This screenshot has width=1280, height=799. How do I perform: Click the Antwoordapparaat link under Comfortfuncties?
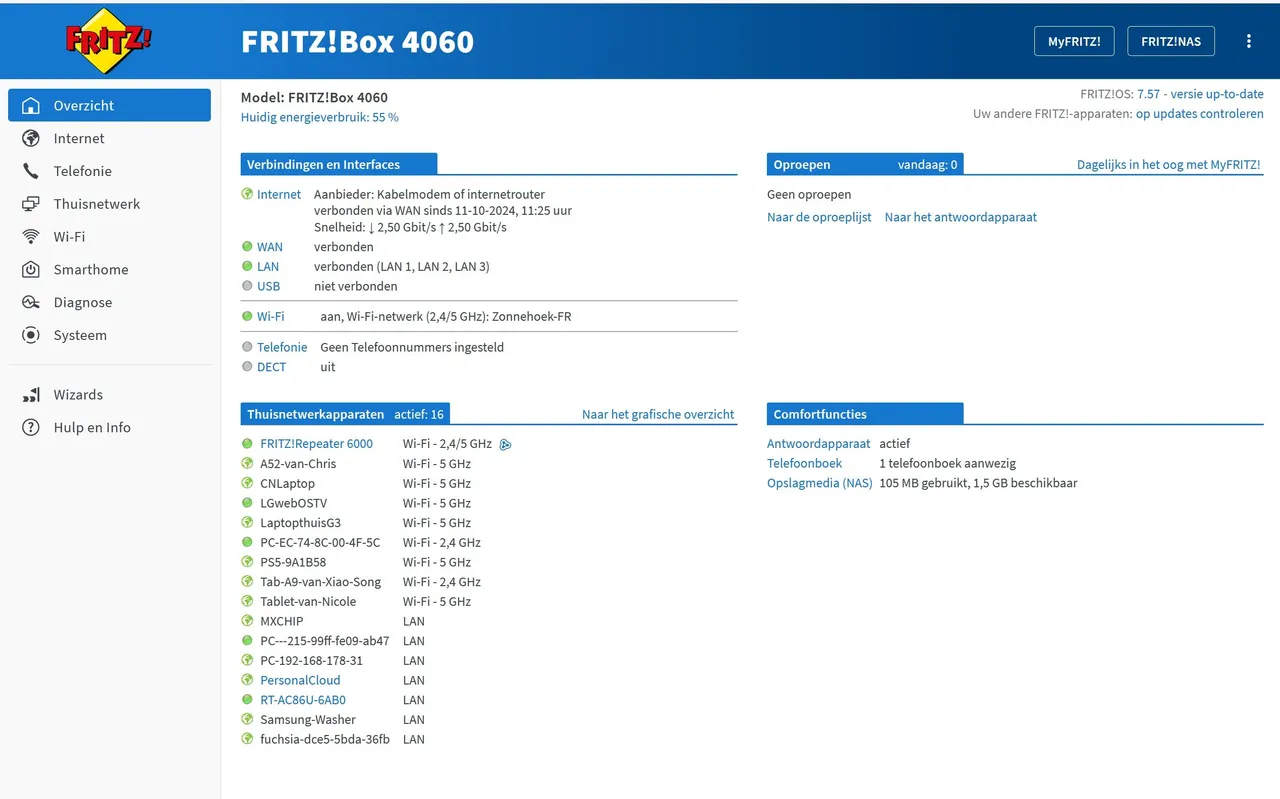click(x=819, y=444)
